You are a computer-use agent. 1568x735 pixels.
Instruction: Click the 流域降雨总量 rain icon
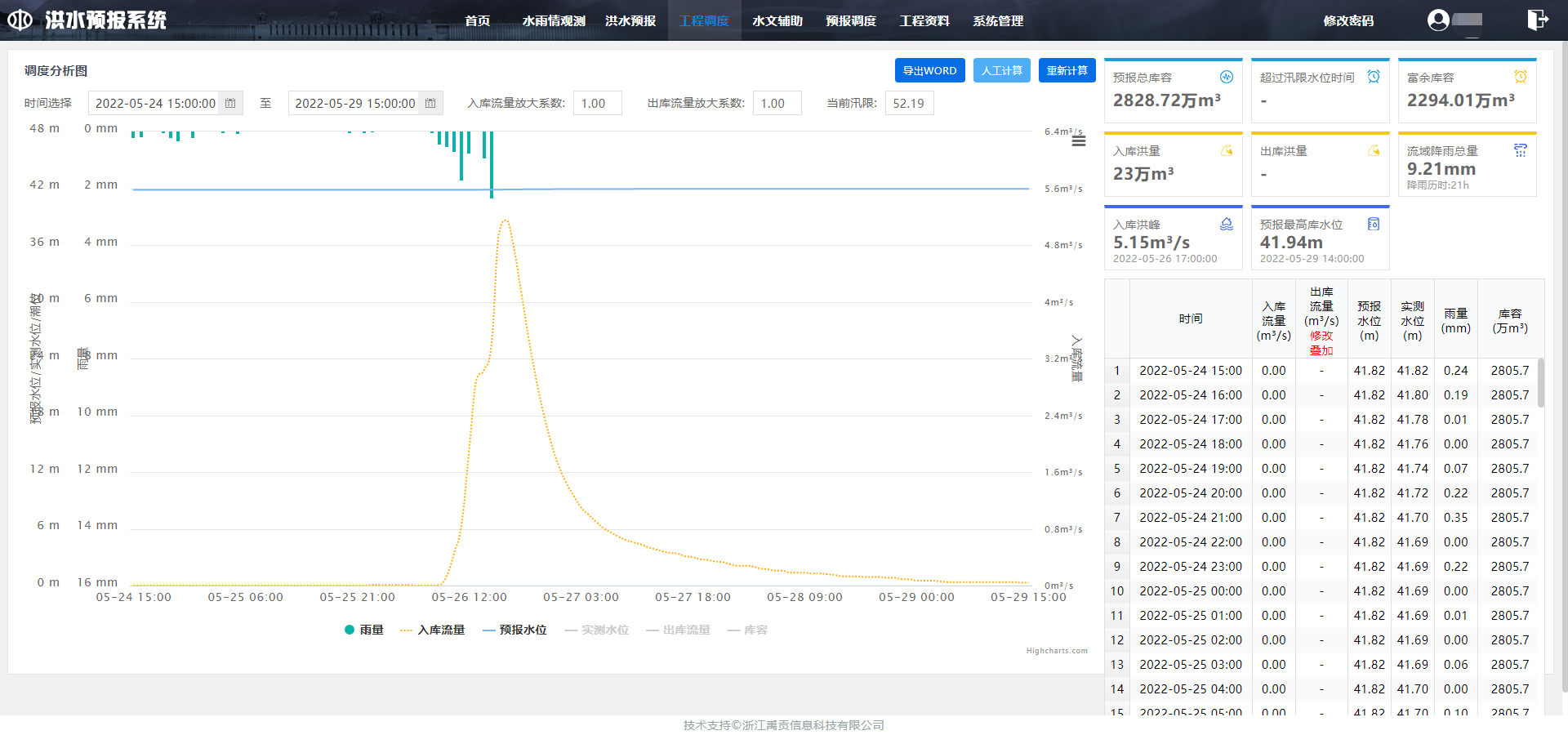click(x=1521, y=150)
